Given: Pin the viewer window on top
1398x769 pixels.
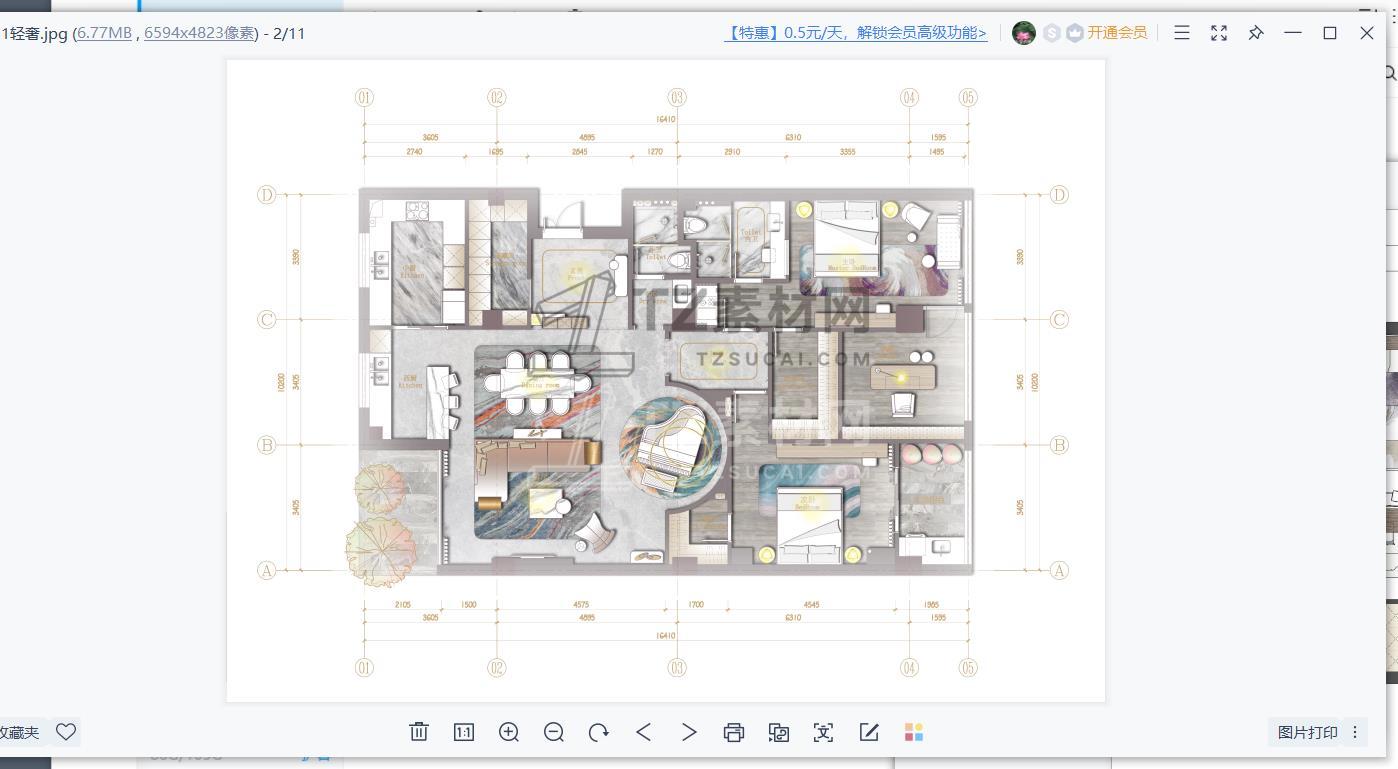Looking at the screenshot, I should (x=1256, y=32).
